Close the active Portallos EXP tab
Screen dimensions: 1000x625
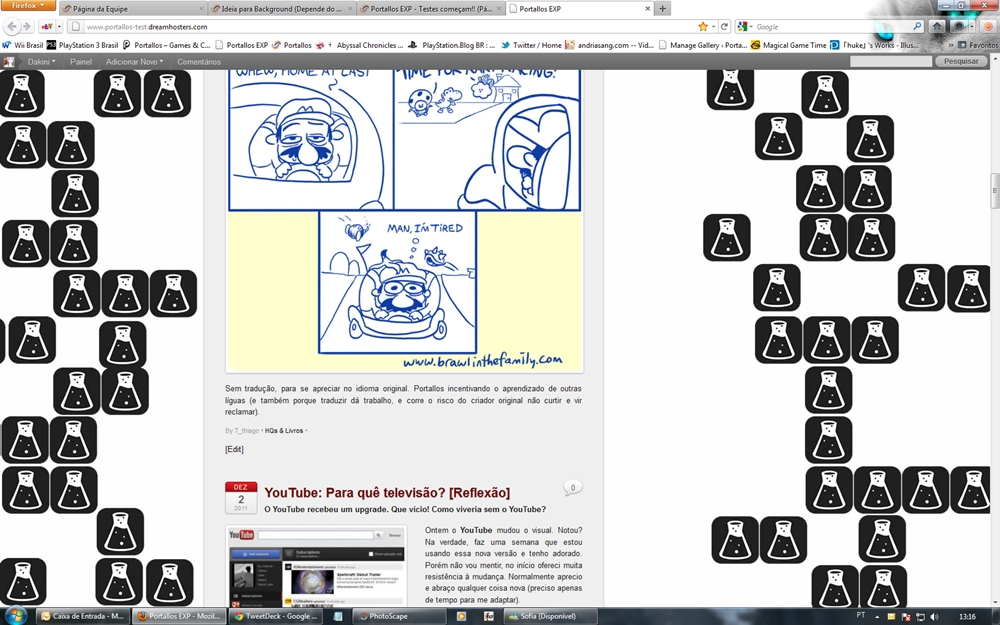coord(647,9)
